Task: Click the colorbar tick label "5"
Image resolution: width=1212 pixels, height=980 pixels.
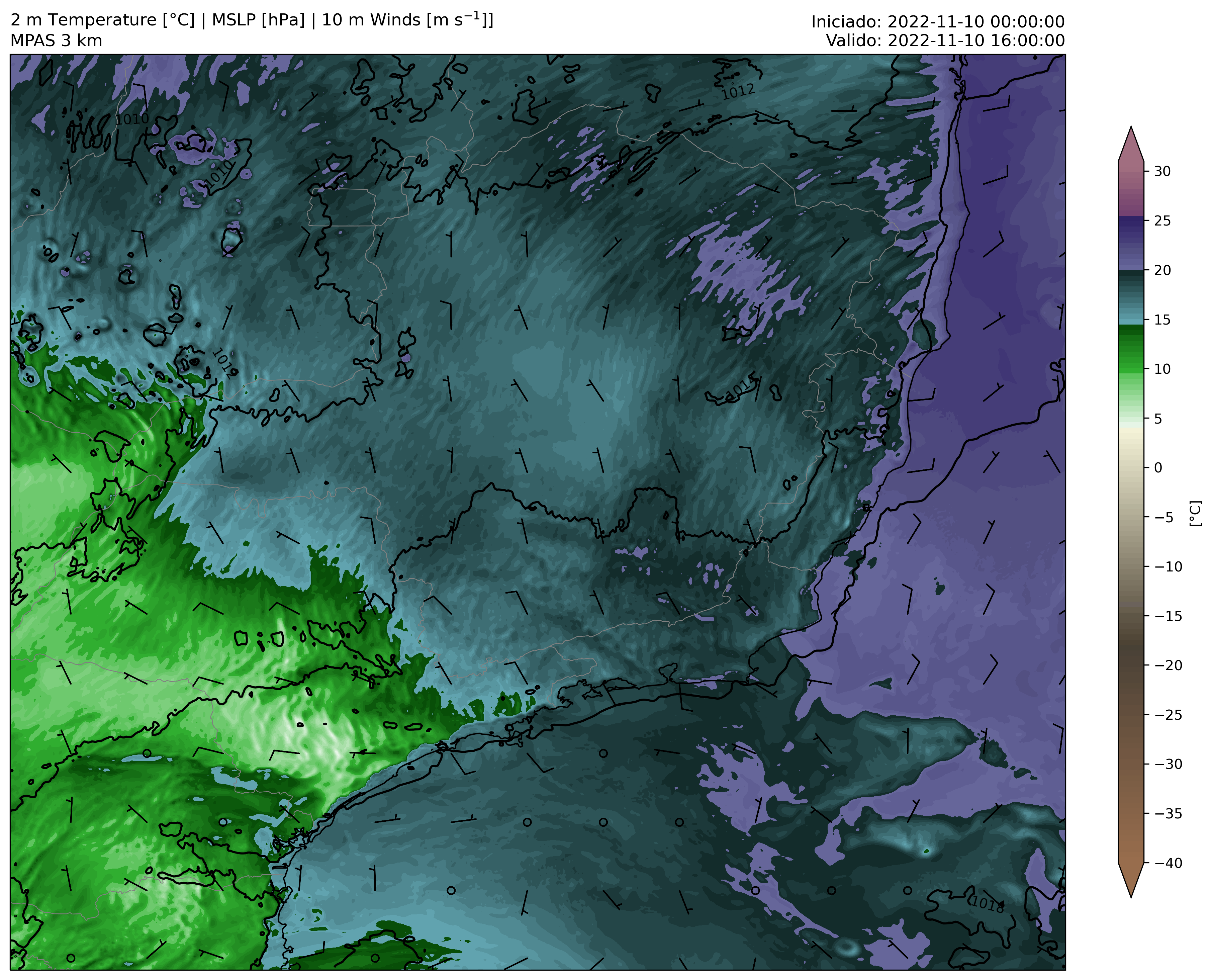Action: click(1158, 419)
